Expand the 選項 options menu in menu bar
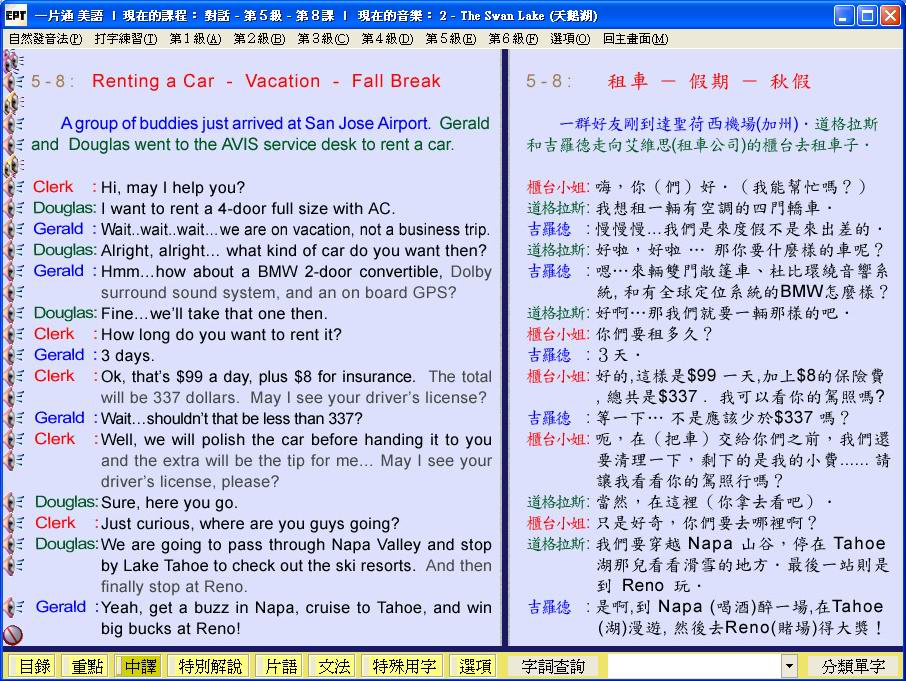Viewport: 906px width, 681px height. click(569, 39)
